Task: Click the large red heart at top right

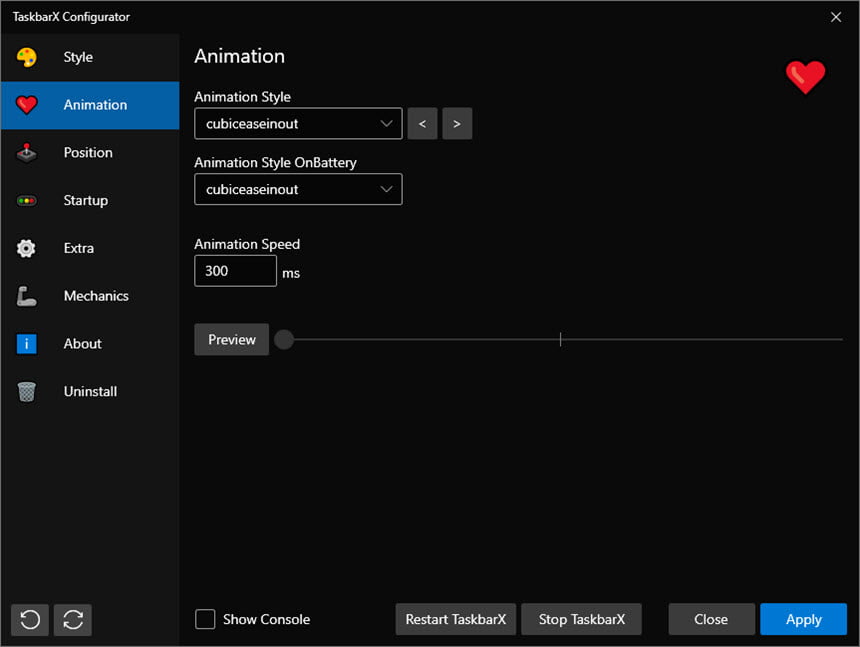Action: [805, 77]
